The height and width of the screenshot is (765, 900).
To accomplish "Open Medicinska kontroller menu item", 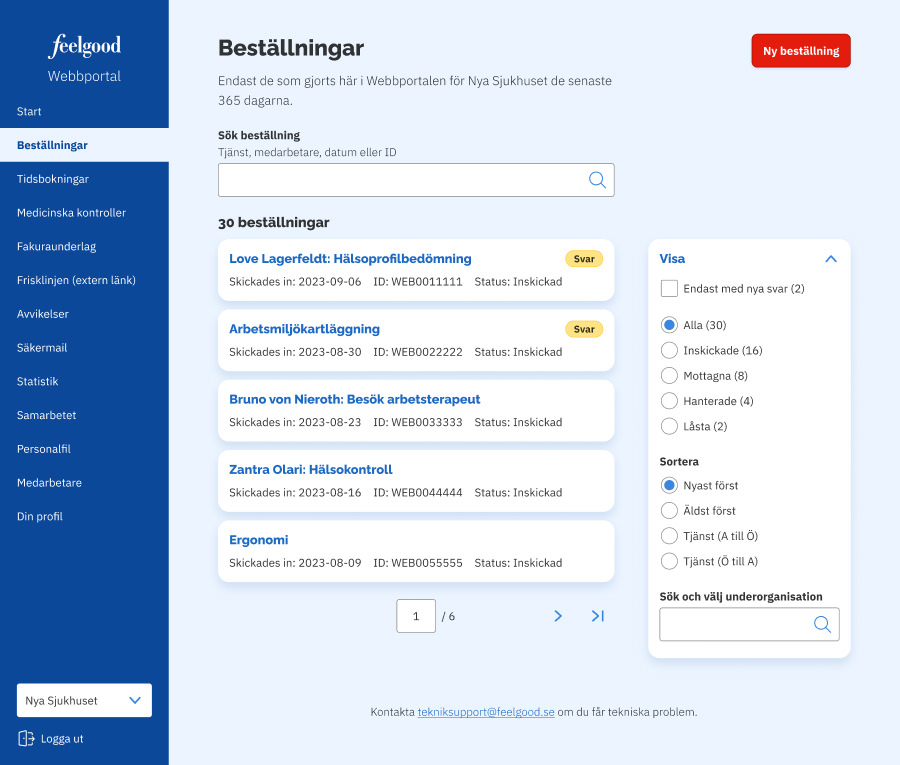I will pyautogui.click(x=84, y=213).
